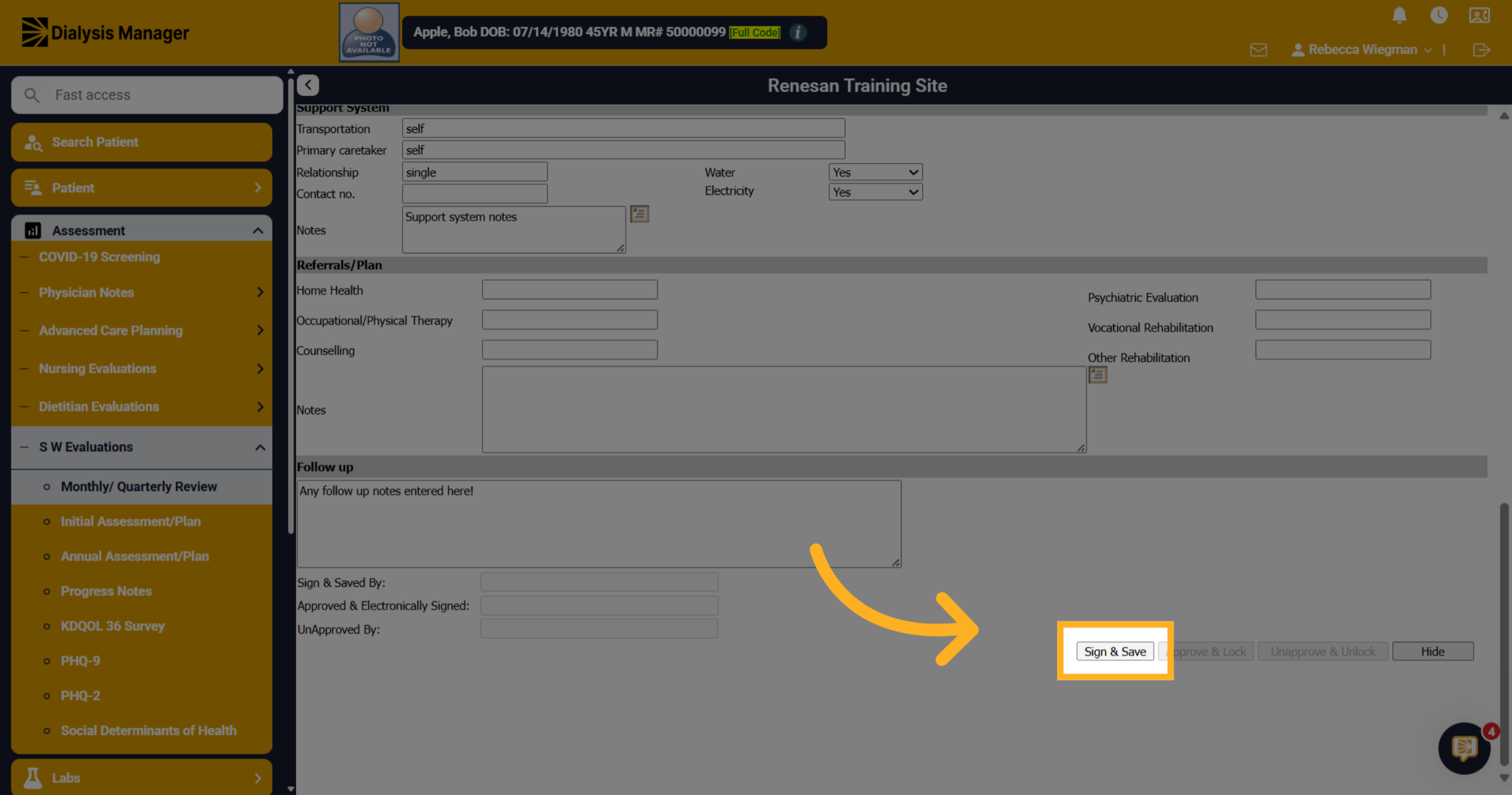Screen dimensions: 1512x795
Task: Open the chat widget with 4 notifications
Action: point(1464,748)
